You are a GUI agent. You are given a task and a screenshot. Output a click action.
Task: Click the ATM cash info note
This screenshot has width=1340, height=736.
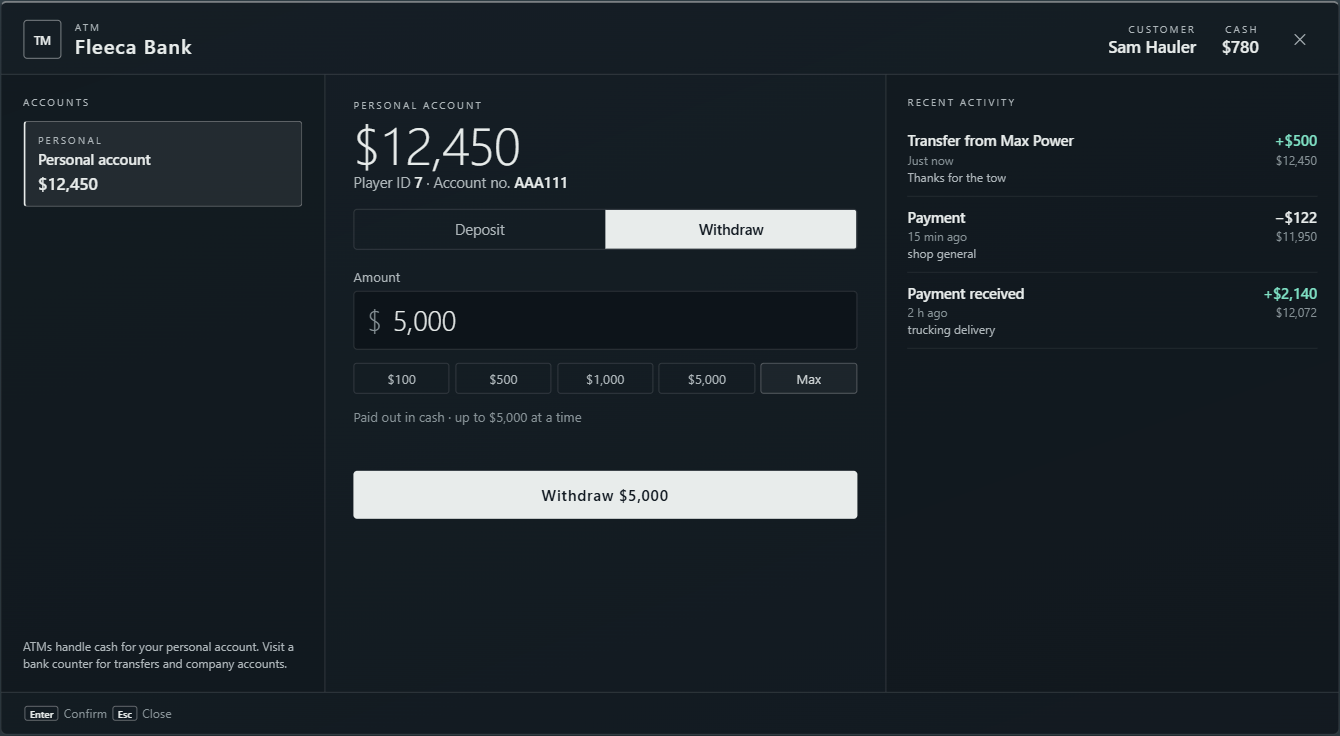(x=159, y=655)
